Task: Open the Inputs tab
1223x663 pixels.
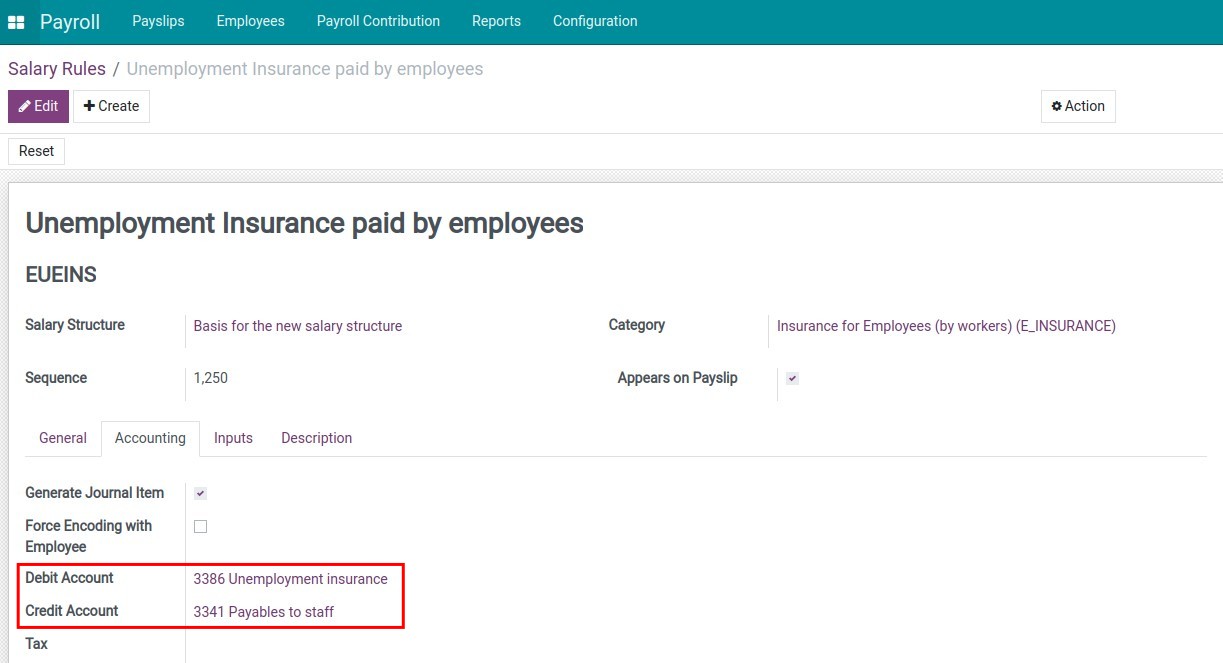Action: (x=233, y=438)
